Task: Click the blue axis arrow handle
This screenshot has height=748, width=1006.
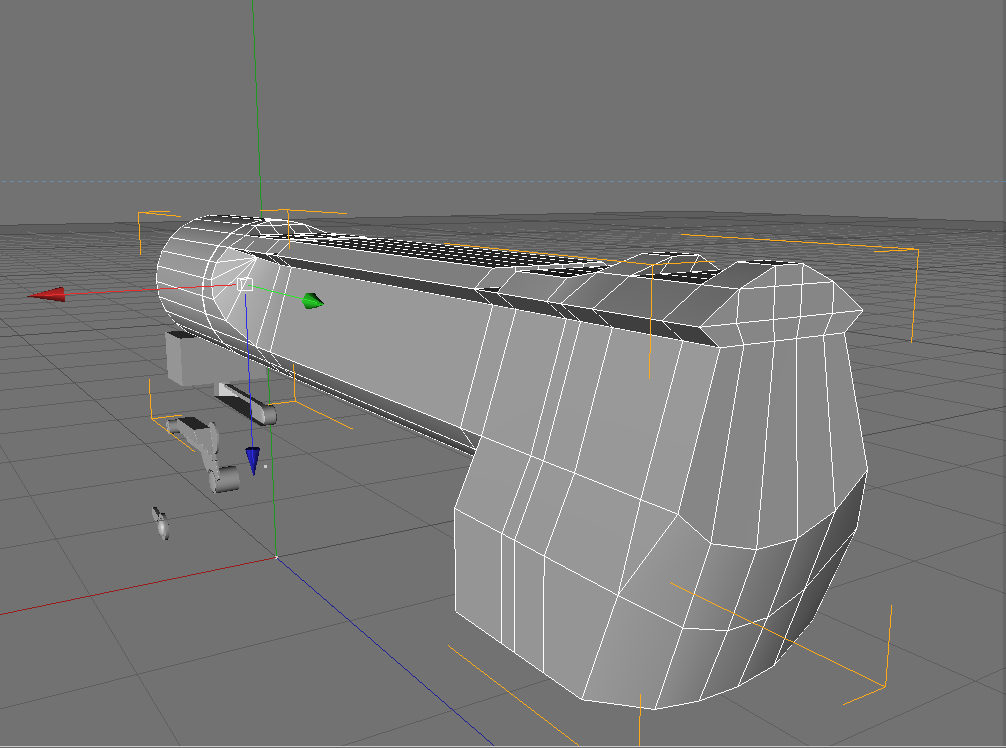Action: click(253, 461)
